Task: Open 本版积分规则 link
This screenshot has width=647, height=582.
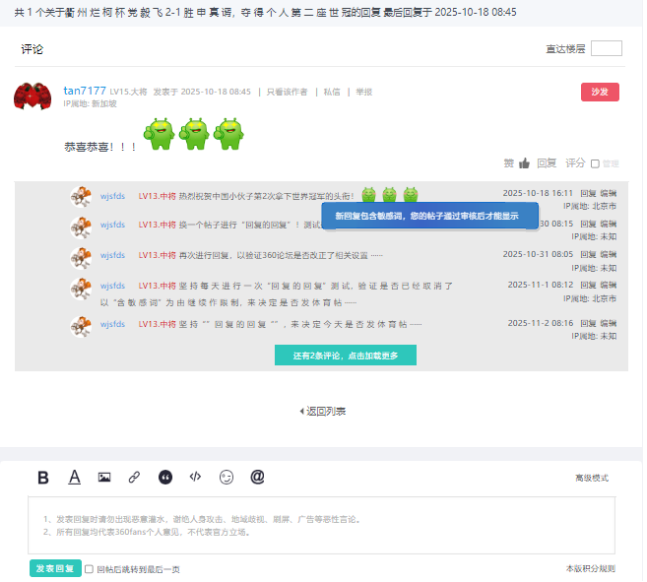Action: pos(590,568)
